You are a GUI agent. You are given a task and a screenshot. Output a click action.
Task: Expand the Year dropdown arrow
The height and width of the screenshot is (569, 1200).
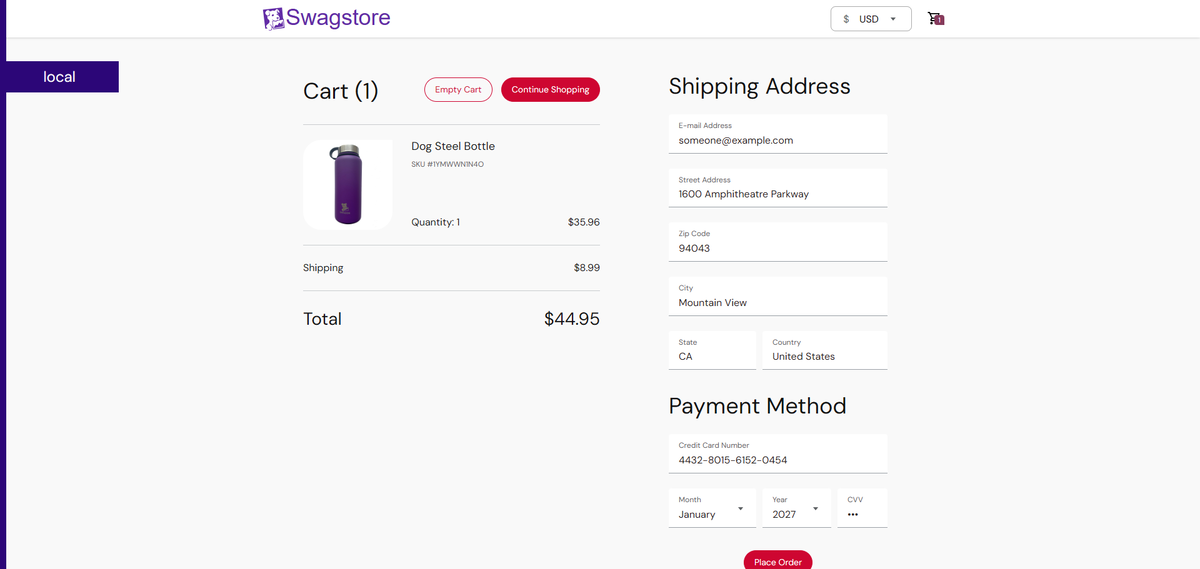(815, 509)
